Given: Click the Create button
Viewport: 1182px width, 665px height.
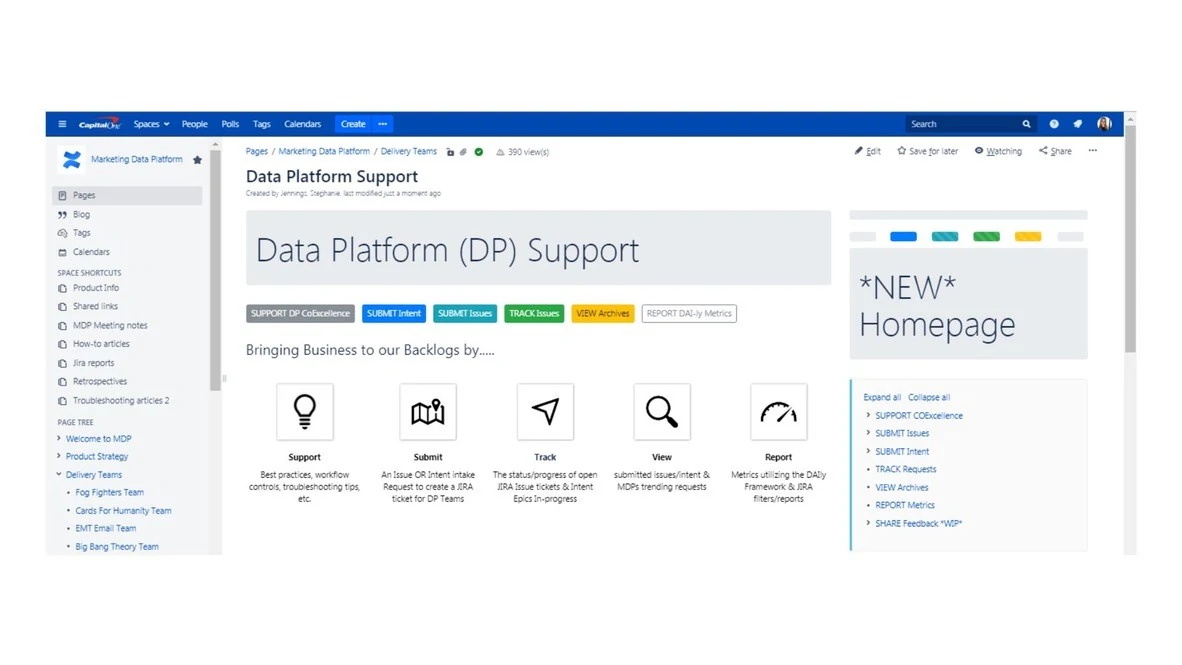Looking at the screenshot, I should (x=353, y=124).
